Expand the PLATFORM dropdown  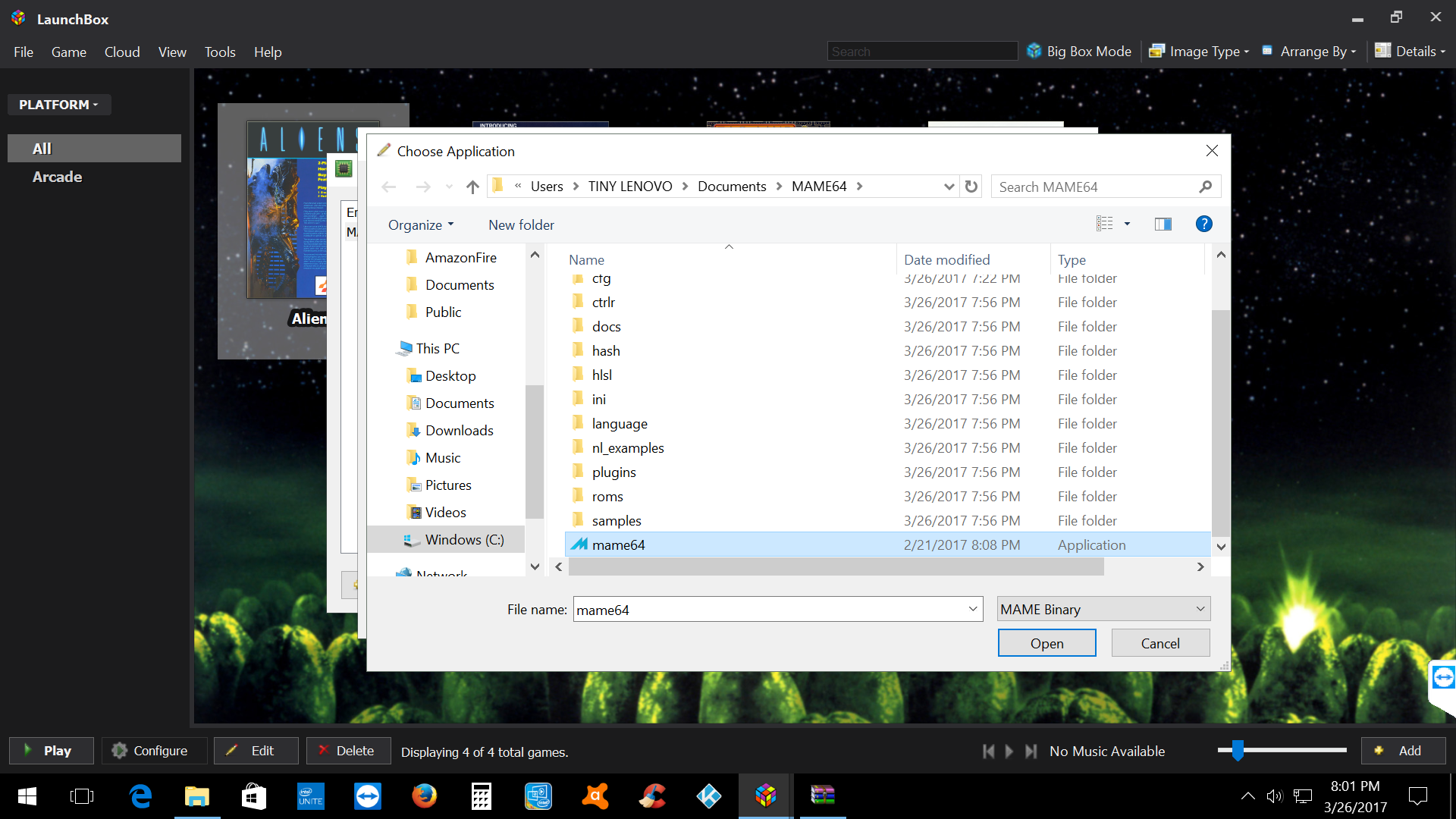59,105
